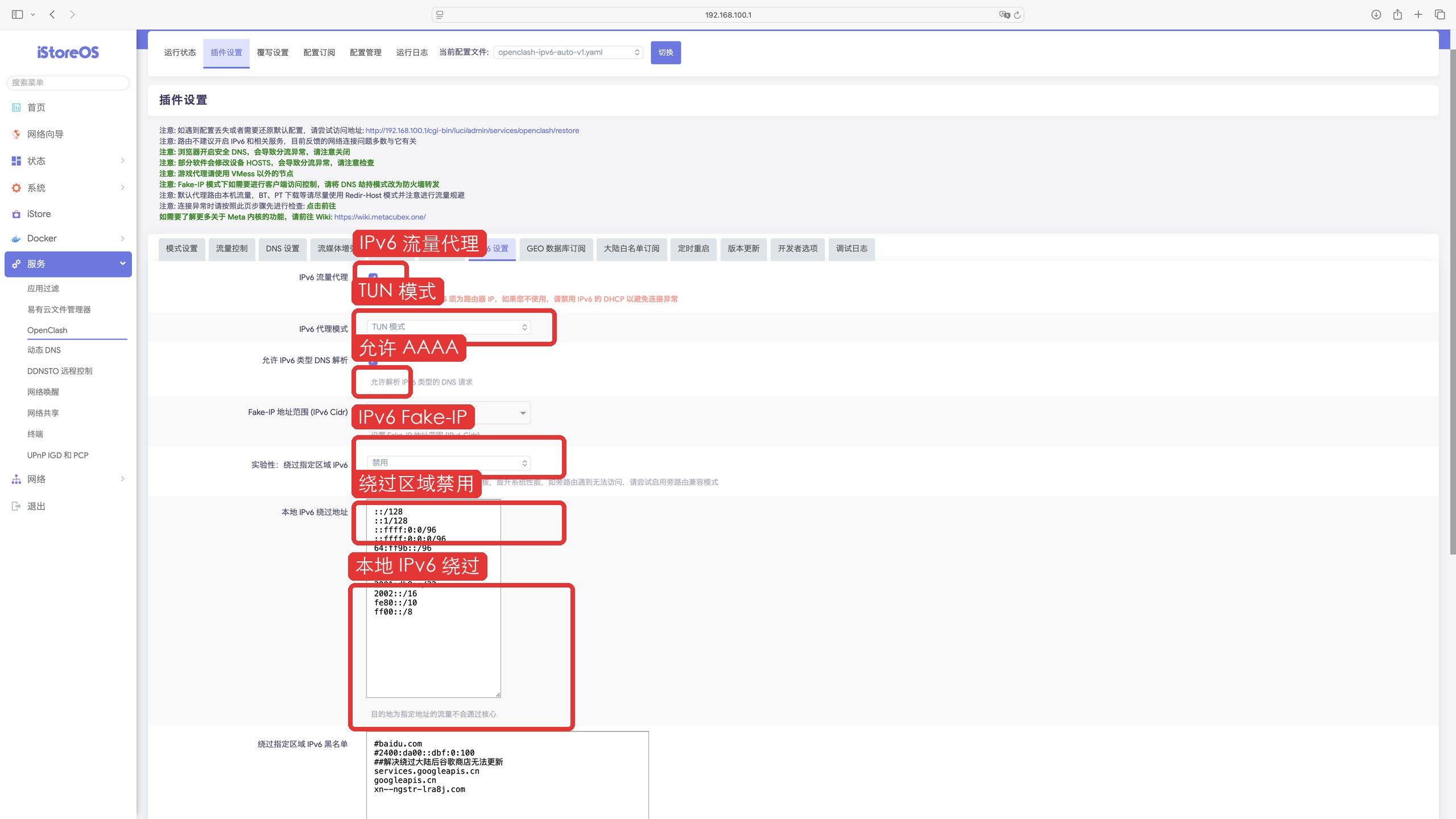Open the 绕过指定区域 IPv6 dropdown

(449, 463)
